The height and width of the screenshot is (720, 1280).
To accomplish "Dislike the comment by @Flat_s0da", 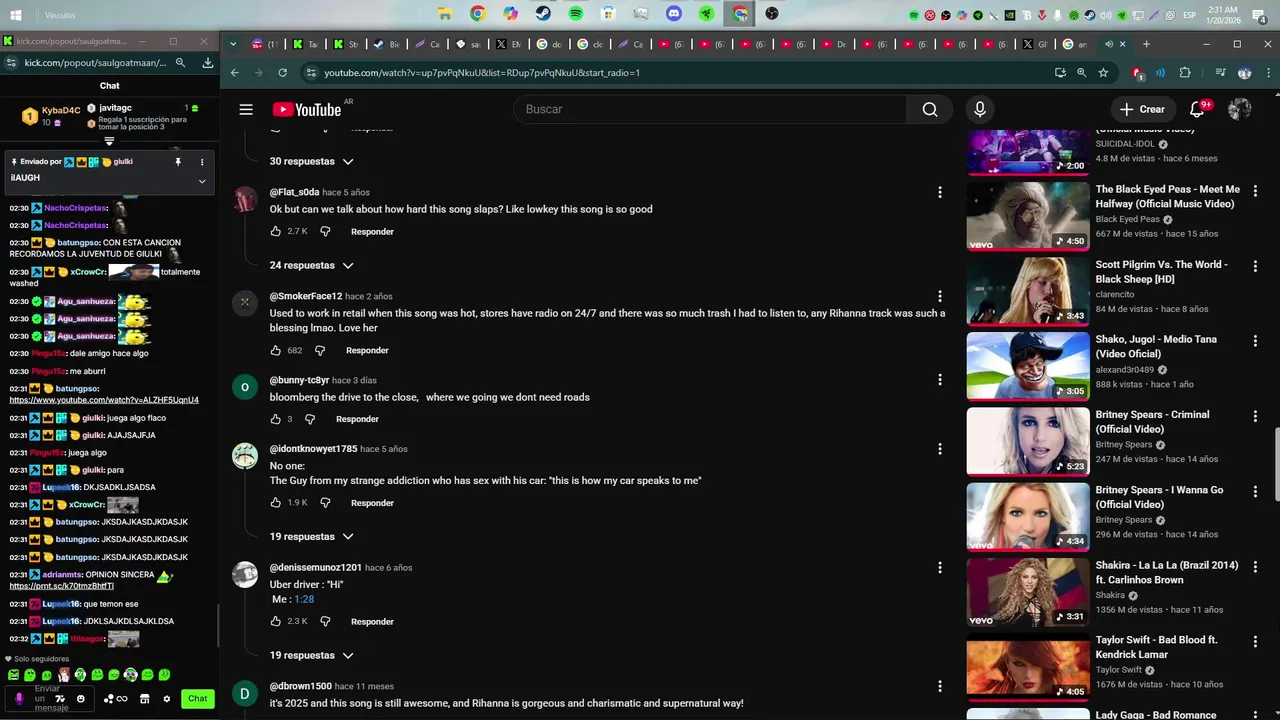I will [x=325, y=231].
